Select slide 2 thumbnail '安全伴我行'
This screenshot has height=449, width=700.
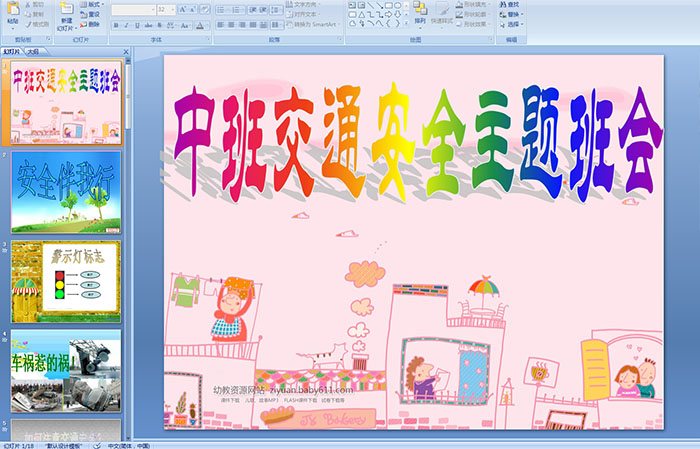tap(66, 192)
